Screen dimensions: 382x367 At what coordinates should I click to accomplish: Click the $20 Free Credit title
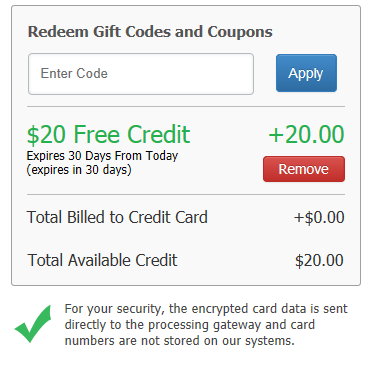tap(108, 134)
